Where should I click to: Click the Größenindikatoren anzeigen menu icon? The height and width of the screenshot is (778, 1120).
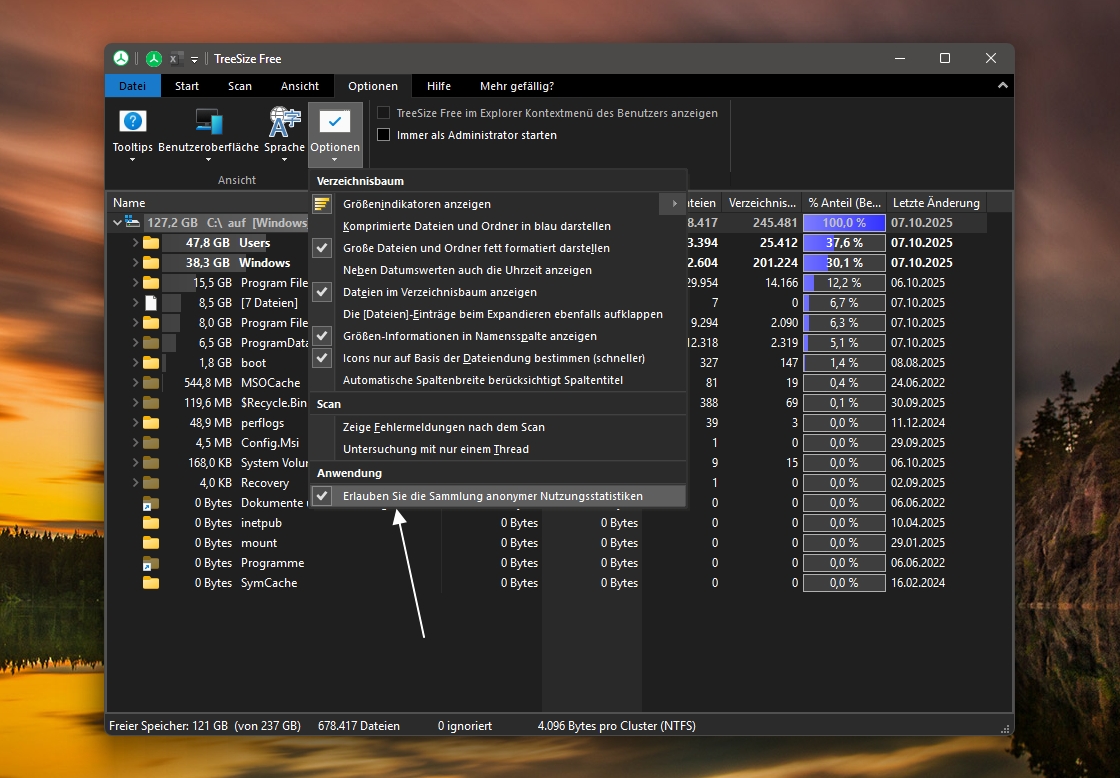click(x=322, y=204)
